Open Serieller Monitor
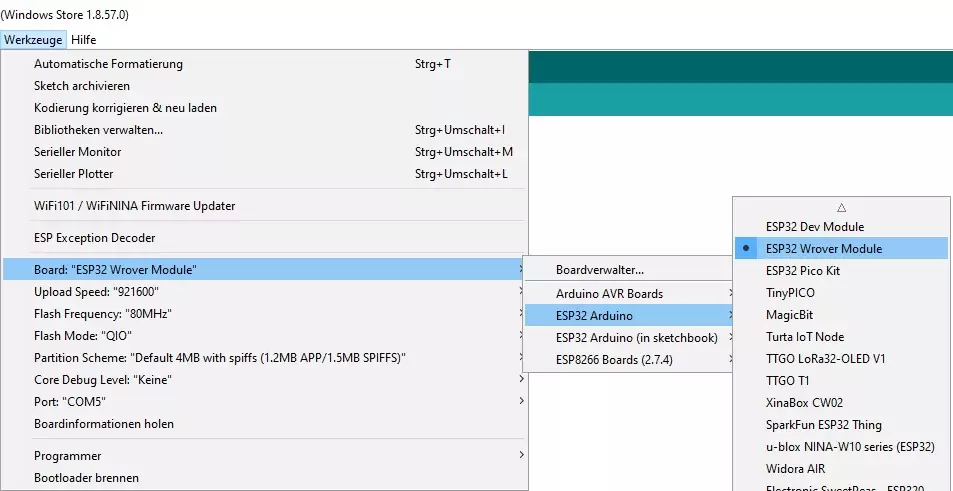 265,151
